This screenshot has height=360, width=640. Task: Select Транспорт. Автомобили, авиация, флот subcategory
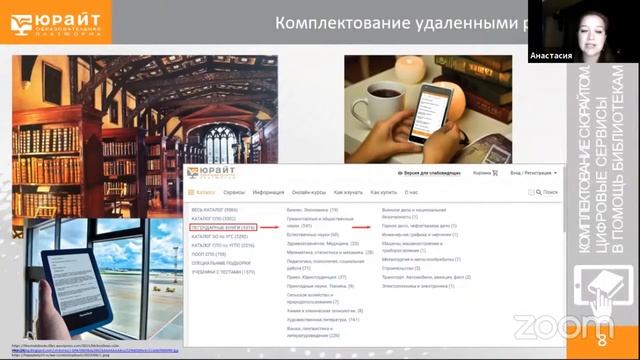[x=426, y=277]
